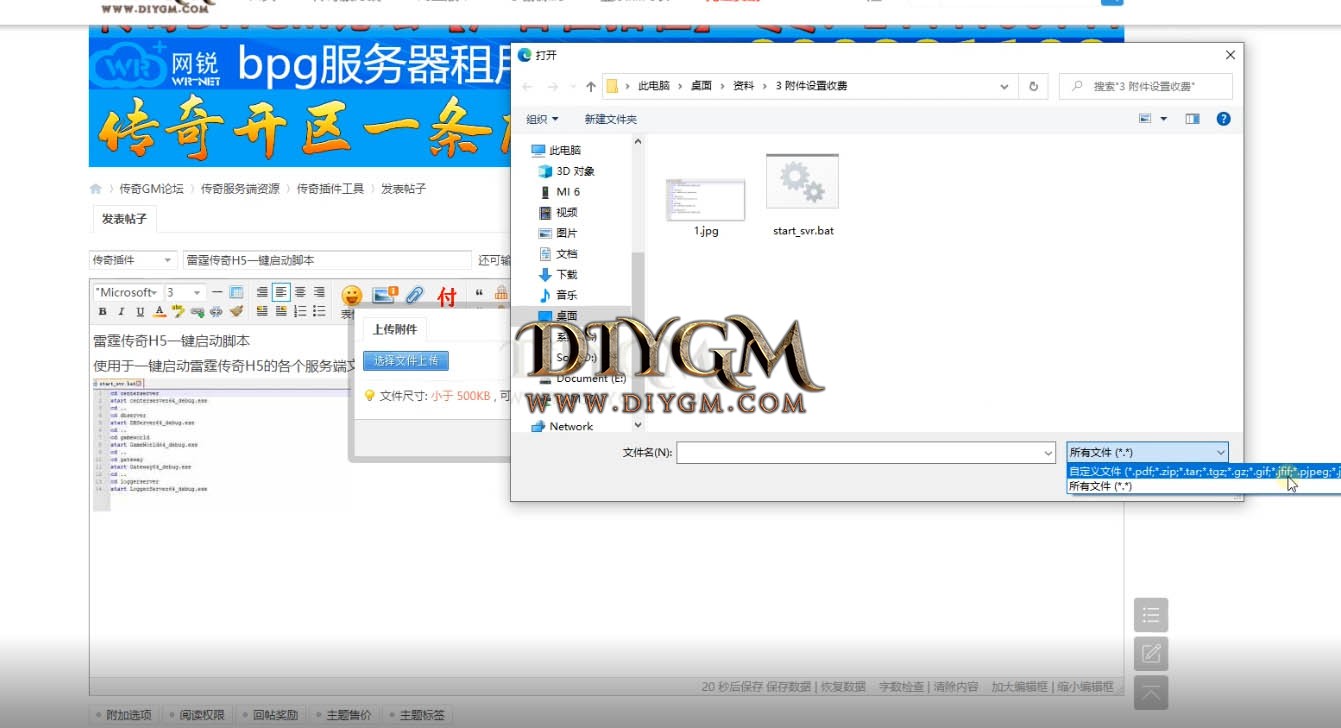1341x728 pixels.
Task: Open the insert image tool
Action: coord(385,294)
